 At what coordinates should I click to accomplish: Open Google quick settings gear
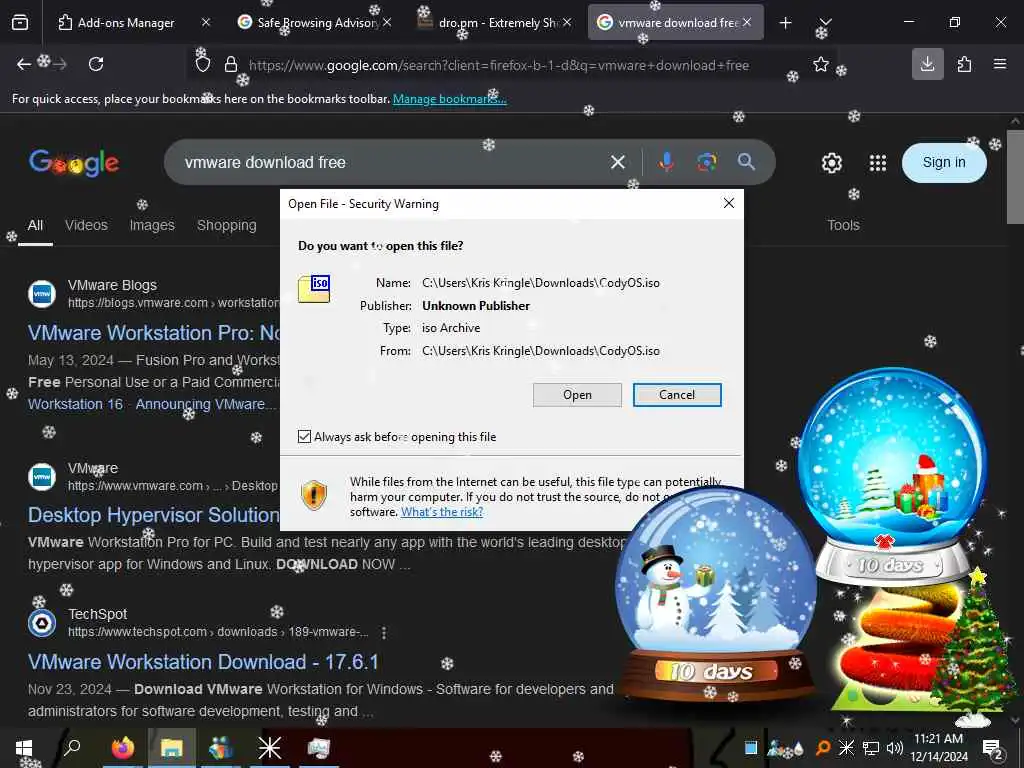coord(831,163)
